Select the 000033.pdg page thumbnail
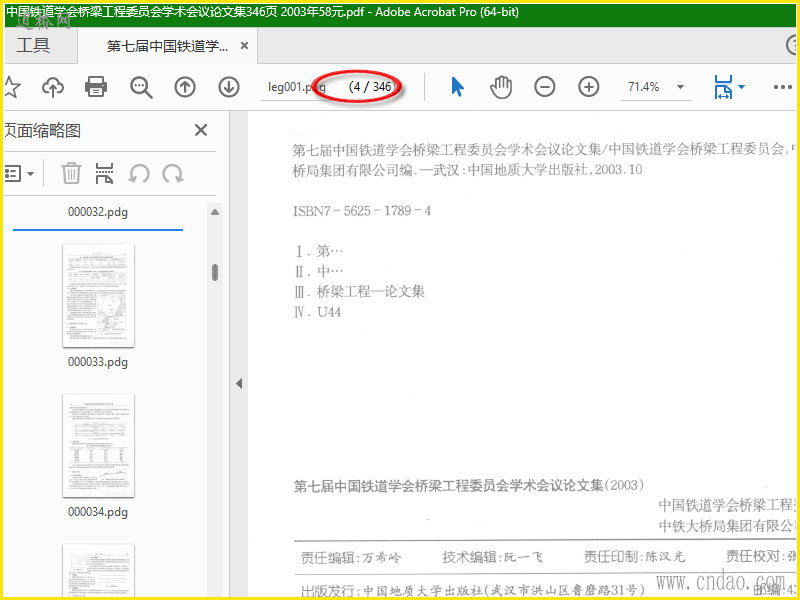The height and width of the screenshot is (600, 800). (x=98, y=295)
